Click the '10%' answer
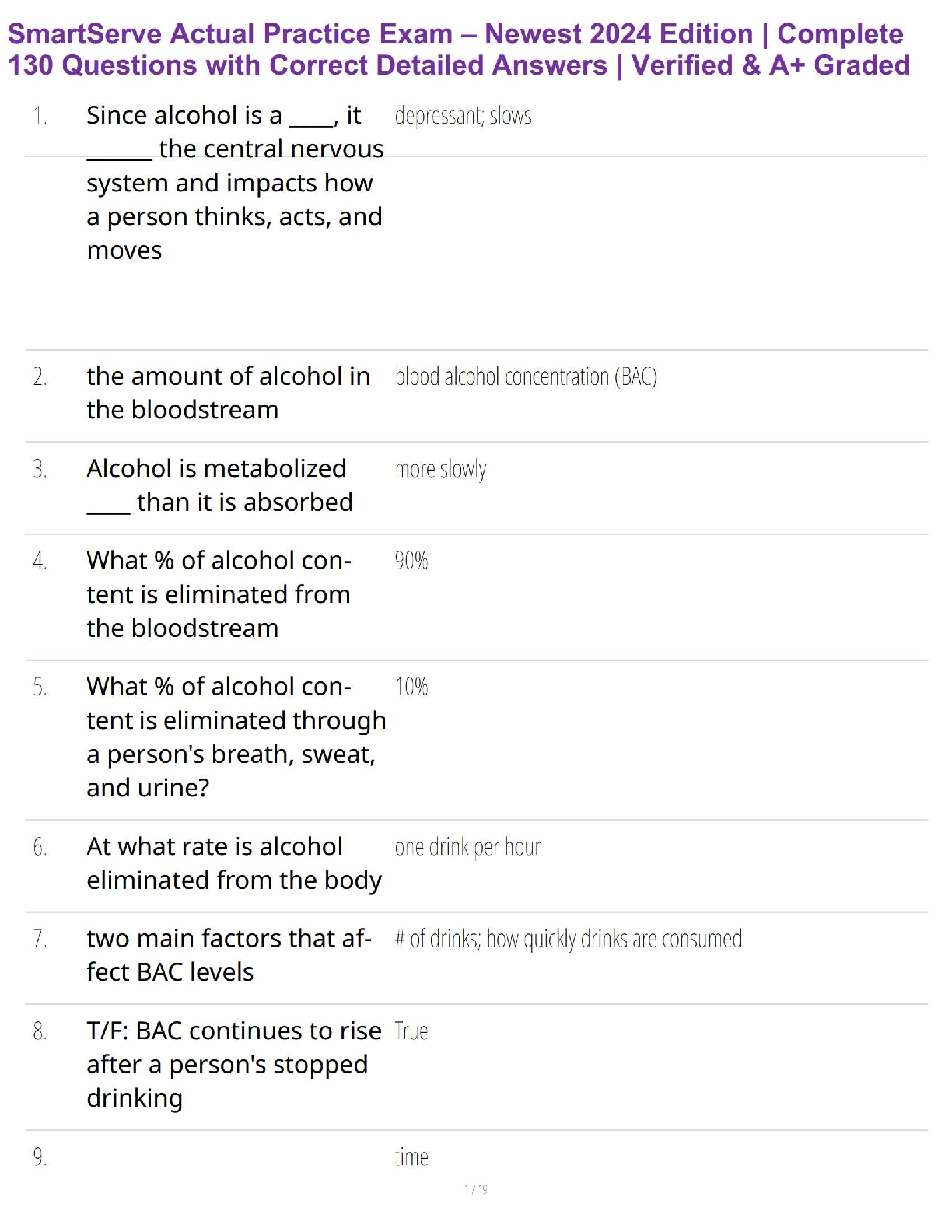The width and height of the screenshot is (952, 1232). (411, 687)
